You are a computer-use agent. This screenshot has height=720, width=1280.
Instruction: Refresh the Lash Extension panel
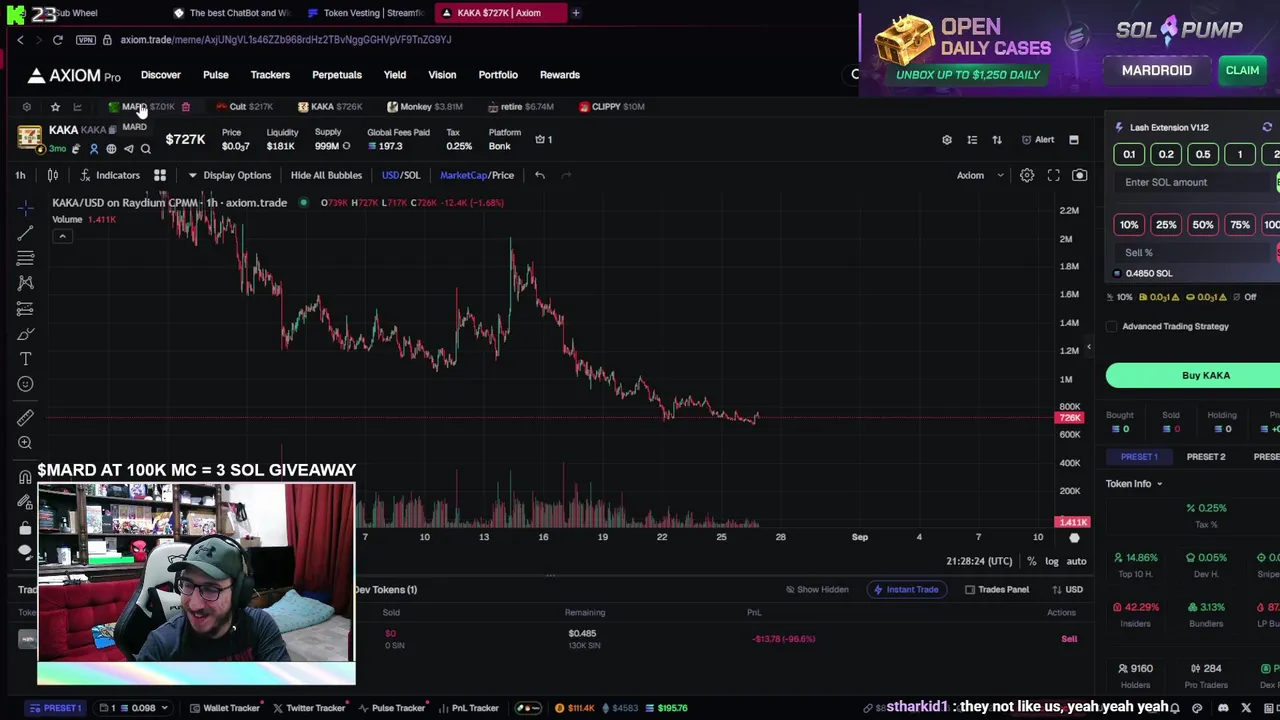point(1267,127)
